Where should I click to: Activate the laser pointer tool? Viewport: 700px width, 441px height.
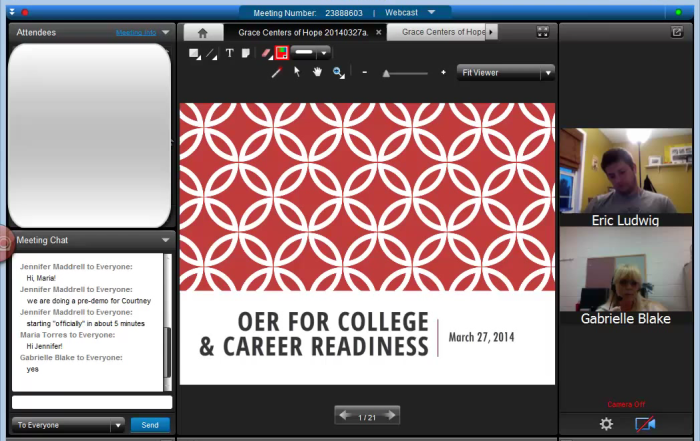[x=277, y=73]
